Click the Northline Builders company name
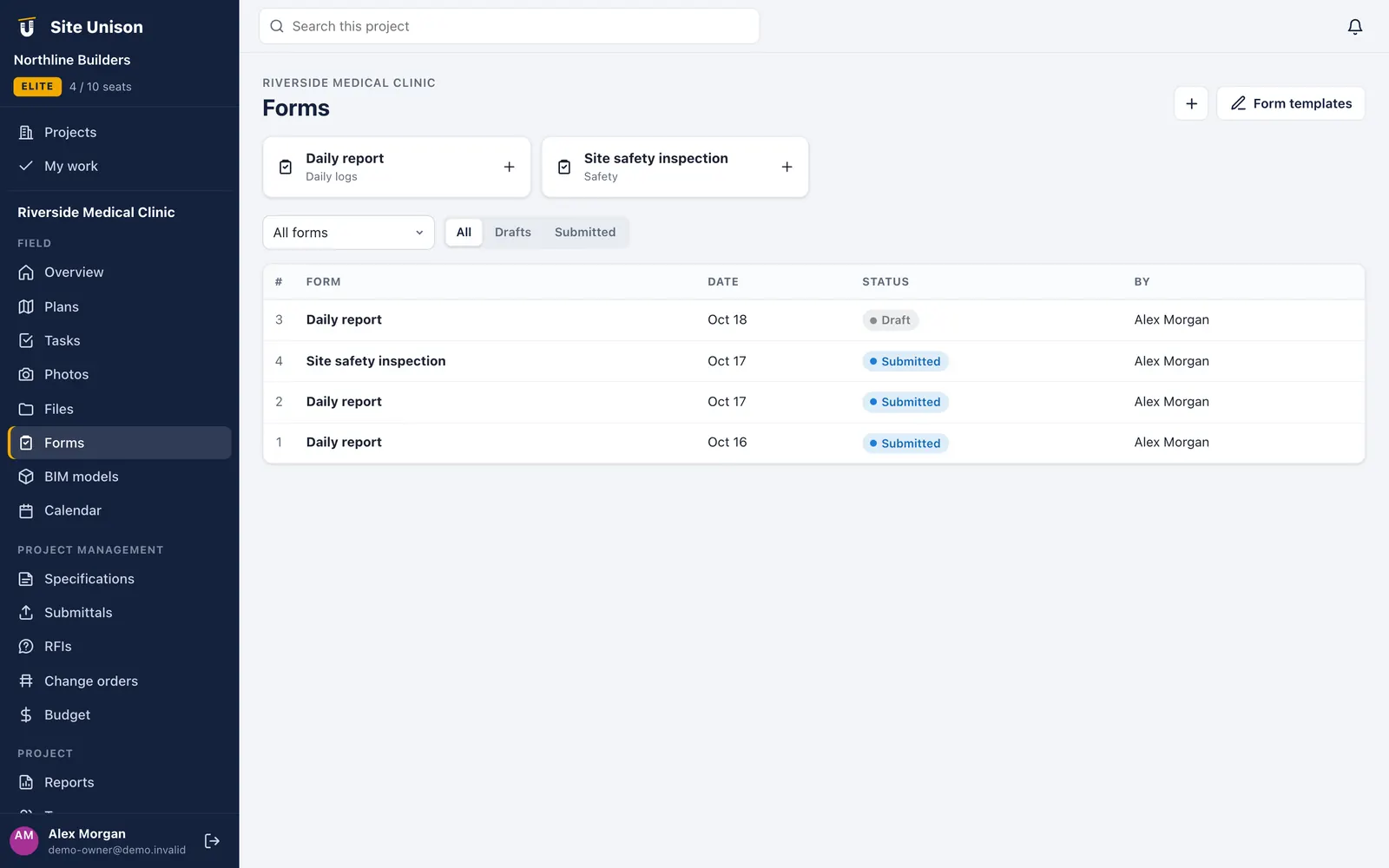The height and width of the screenshot is (868, 1389). 72,60
